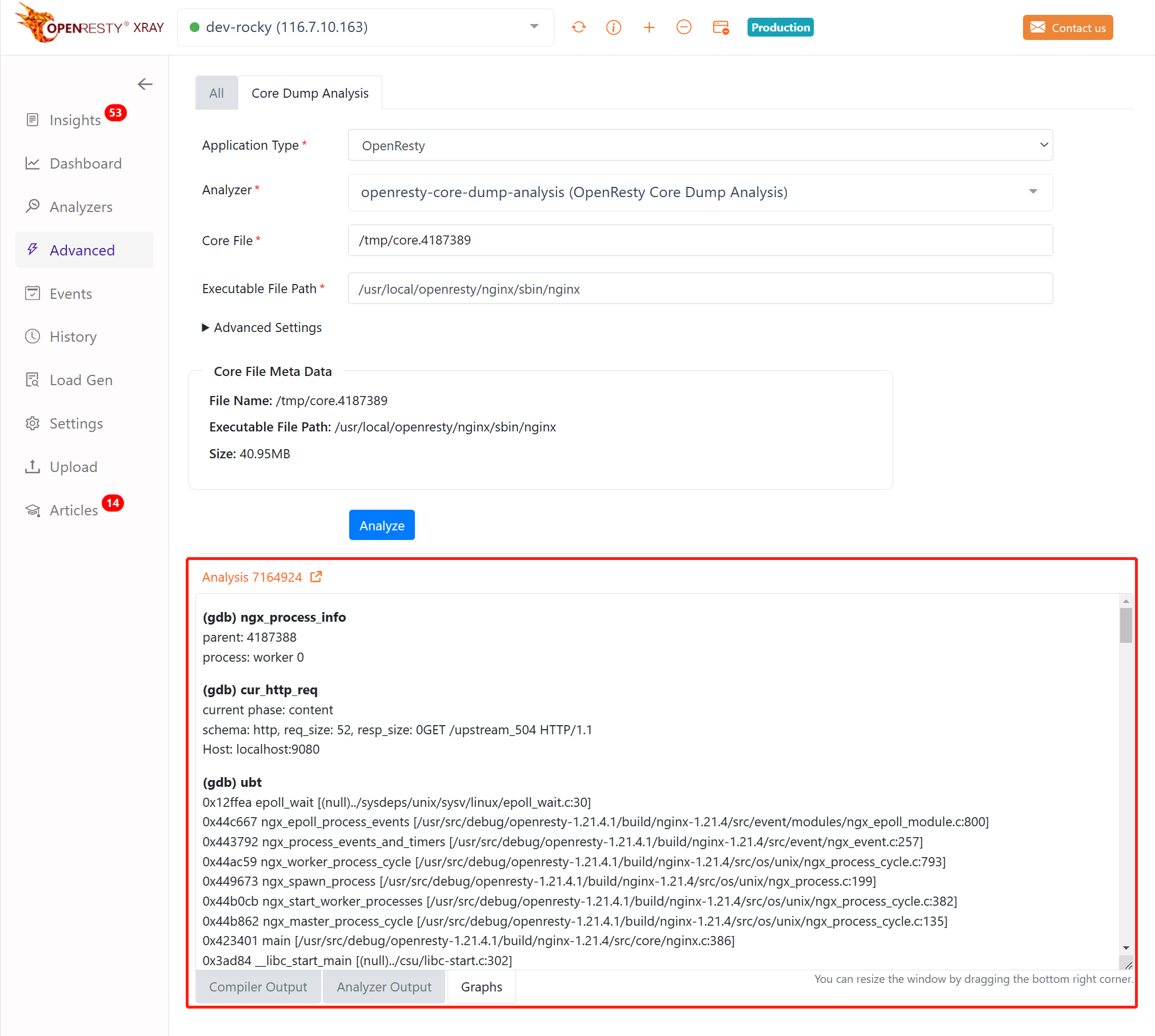
Task: Click the OpenResty XRay logo
Action: (x=89, y=24)
